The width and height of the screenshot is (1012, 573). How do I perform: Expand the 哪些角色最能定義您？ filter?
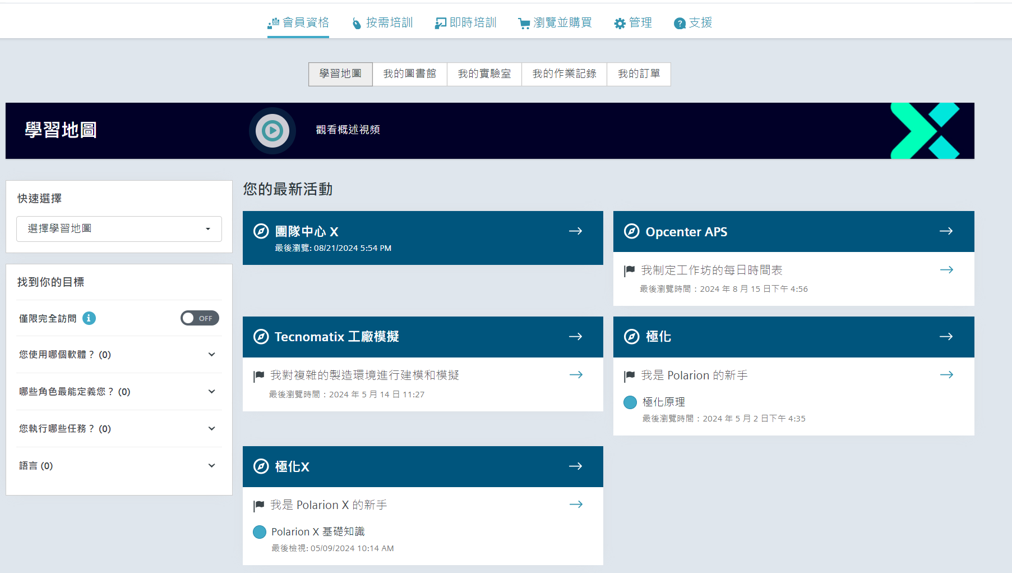click(119, 392)
